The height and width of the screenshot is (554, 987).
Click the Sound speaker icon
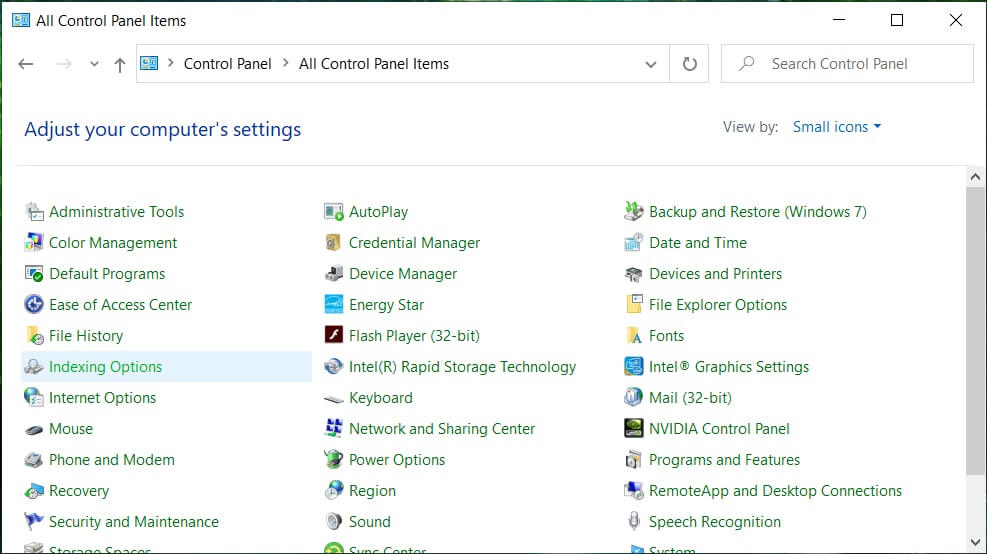334,521
